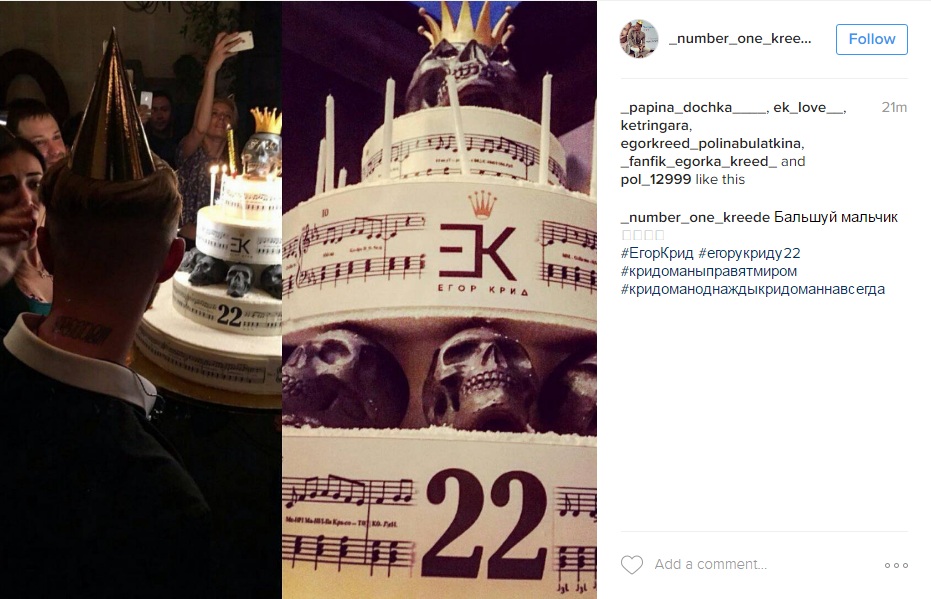Image resolution: width=931 pixels, height=599 pixels.
Task: Open hashtag #кридоманыправятмиром
Action: (x=709, y=271)
